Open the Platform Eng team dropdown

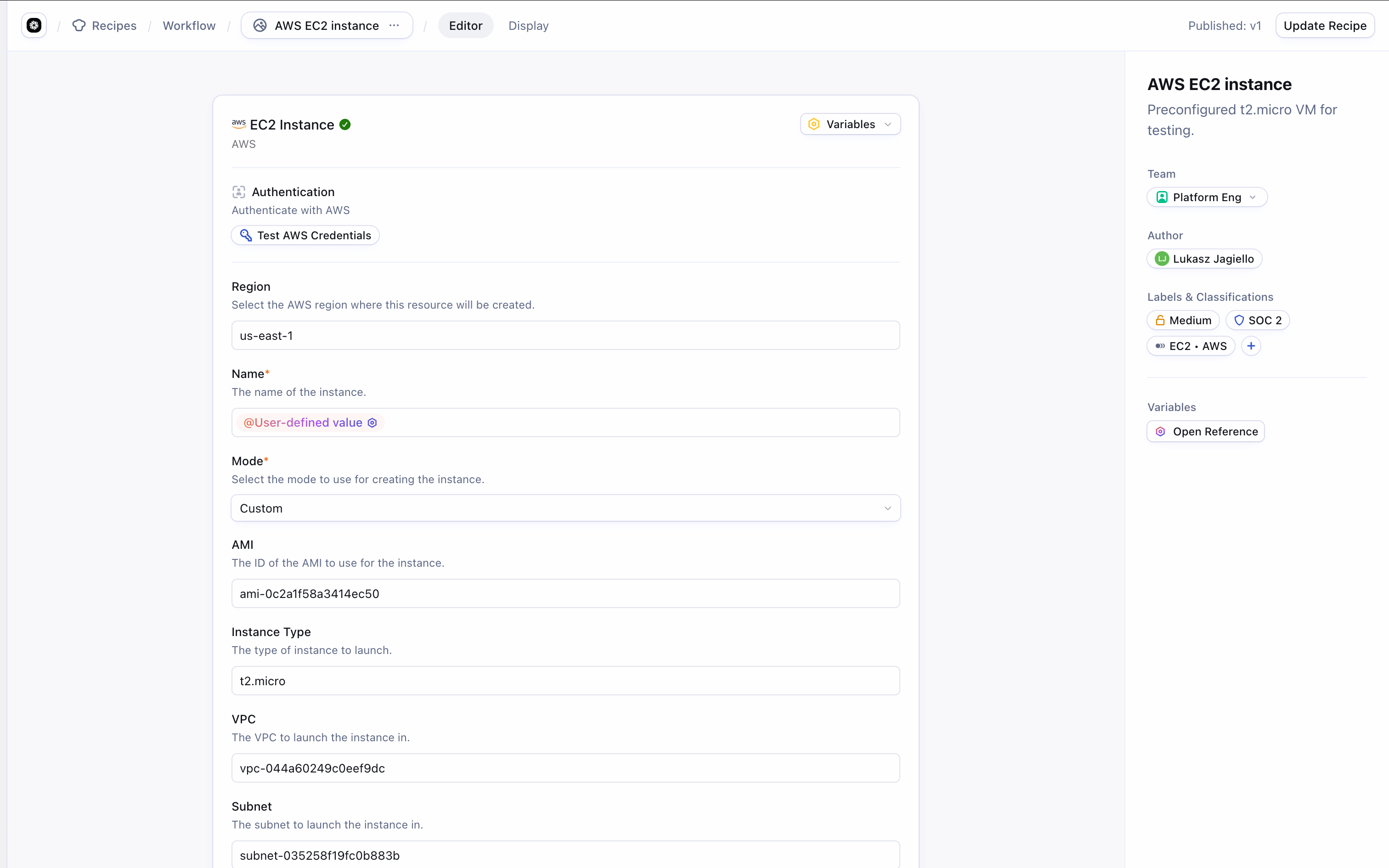click(1207, 197)
